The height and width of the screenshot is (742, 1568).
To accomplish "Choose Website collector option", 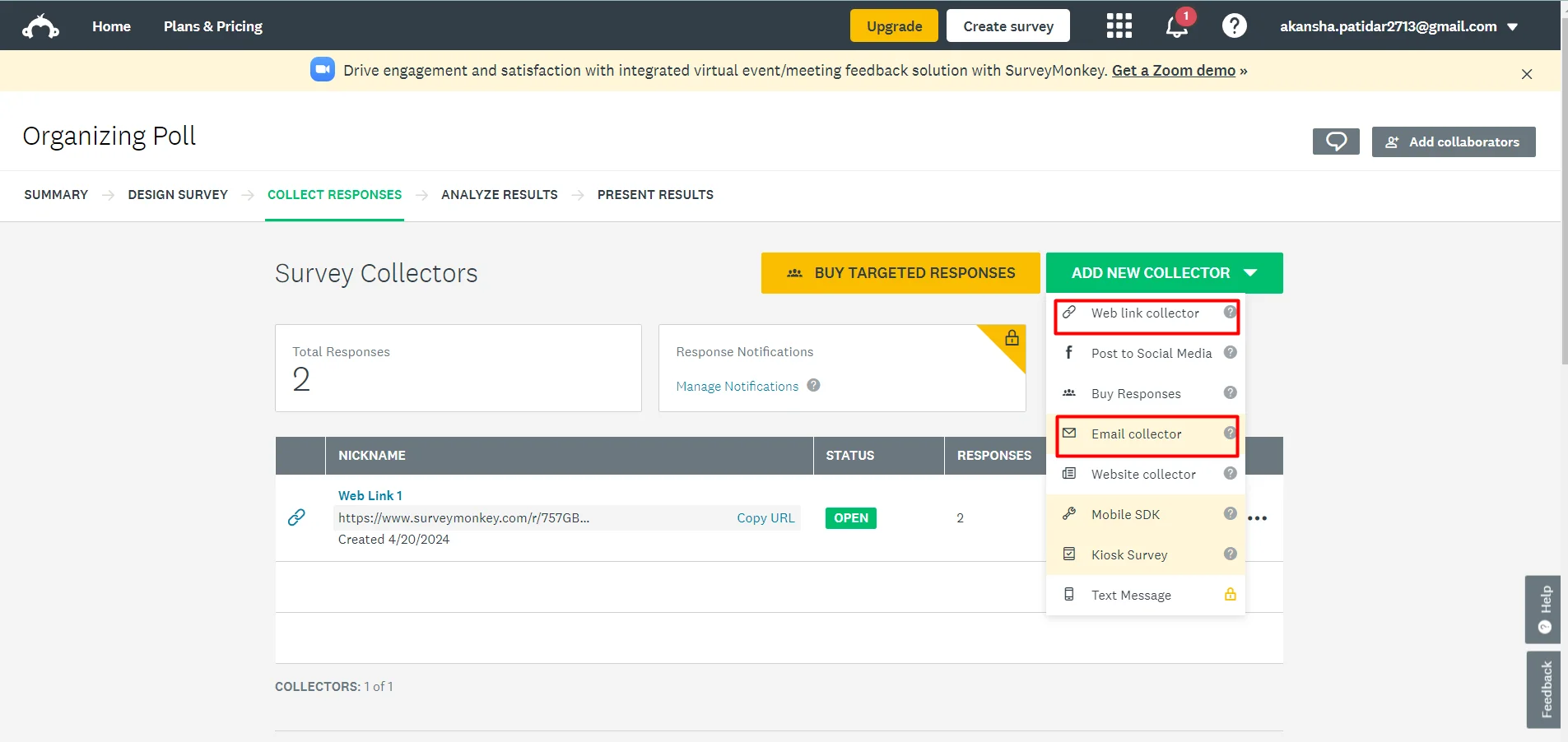I will (x=1145, y=475).
